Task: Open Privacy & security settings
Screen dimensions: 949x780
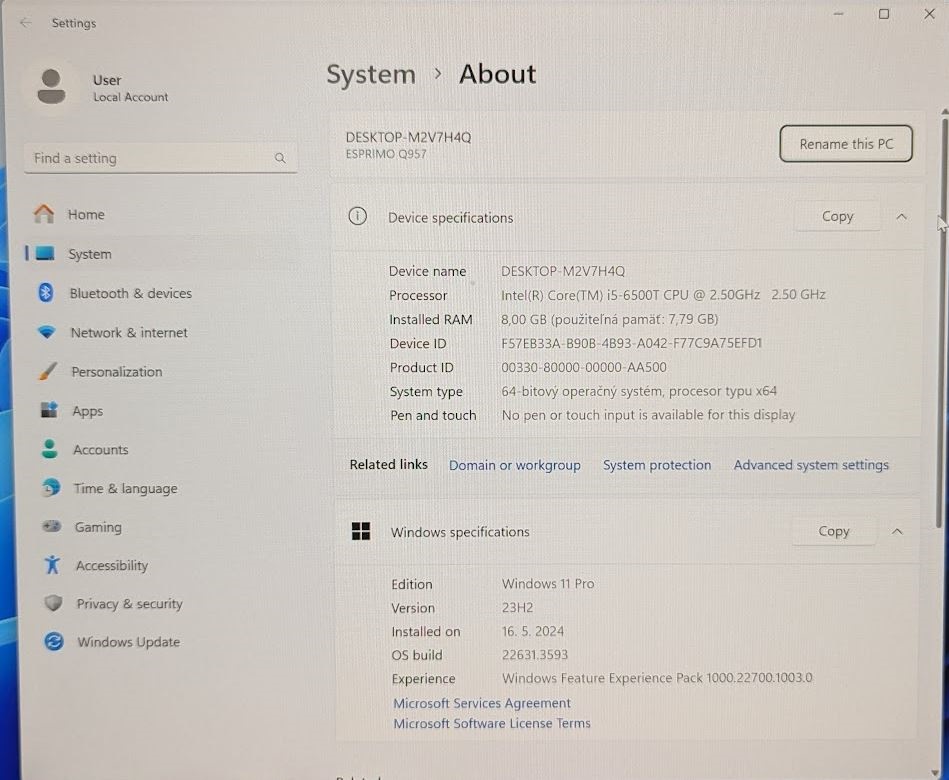Action: tap(128, 604)
